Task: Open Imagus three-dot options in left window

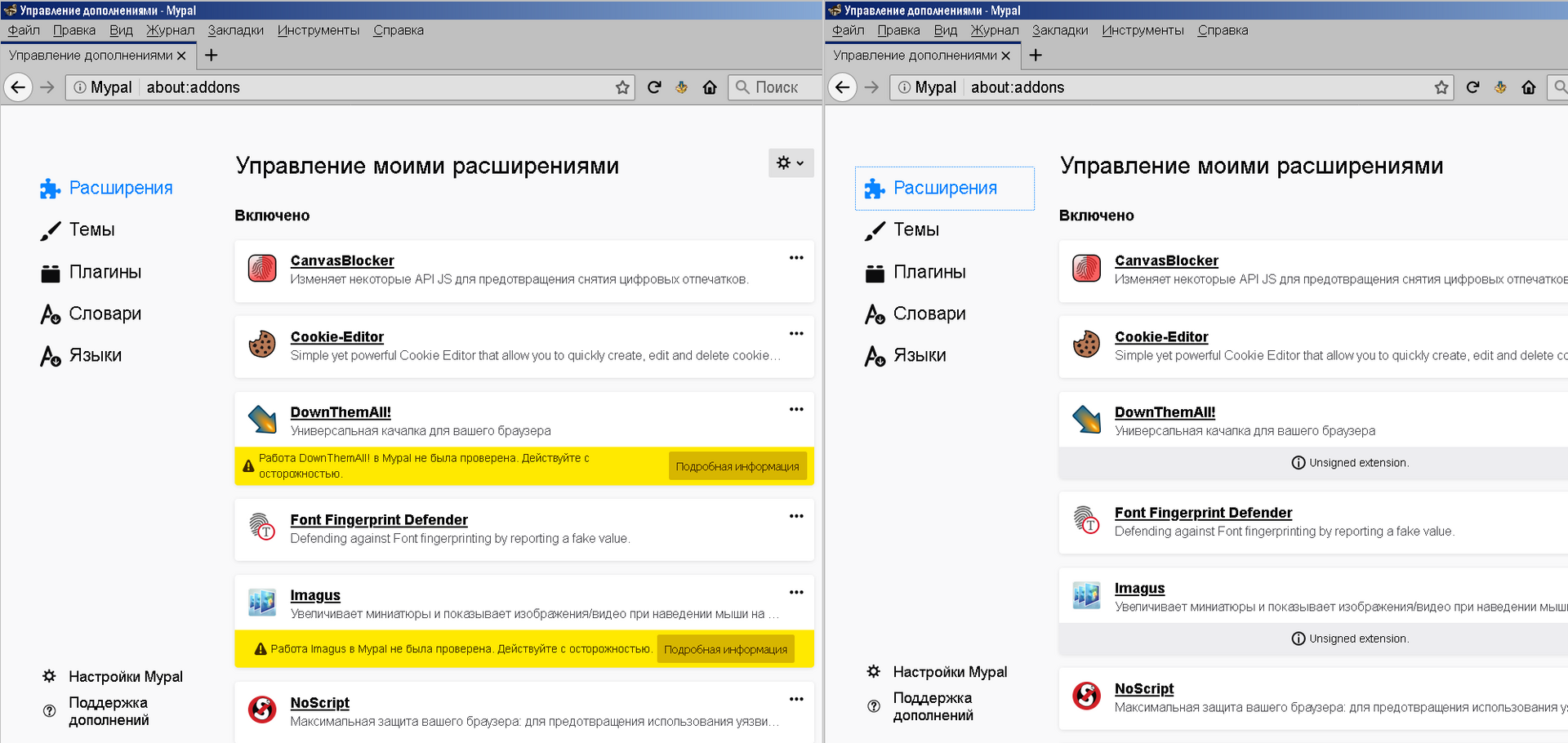Action: click(x=796, y=593)
